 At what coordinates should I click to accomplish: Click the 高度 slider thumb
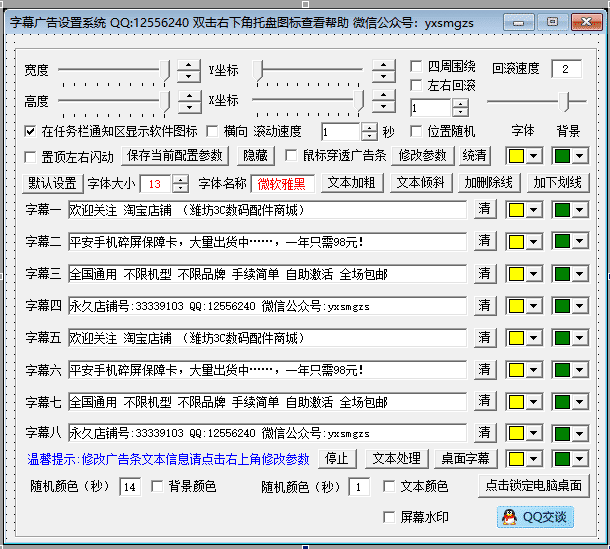[x=166, y=102]
